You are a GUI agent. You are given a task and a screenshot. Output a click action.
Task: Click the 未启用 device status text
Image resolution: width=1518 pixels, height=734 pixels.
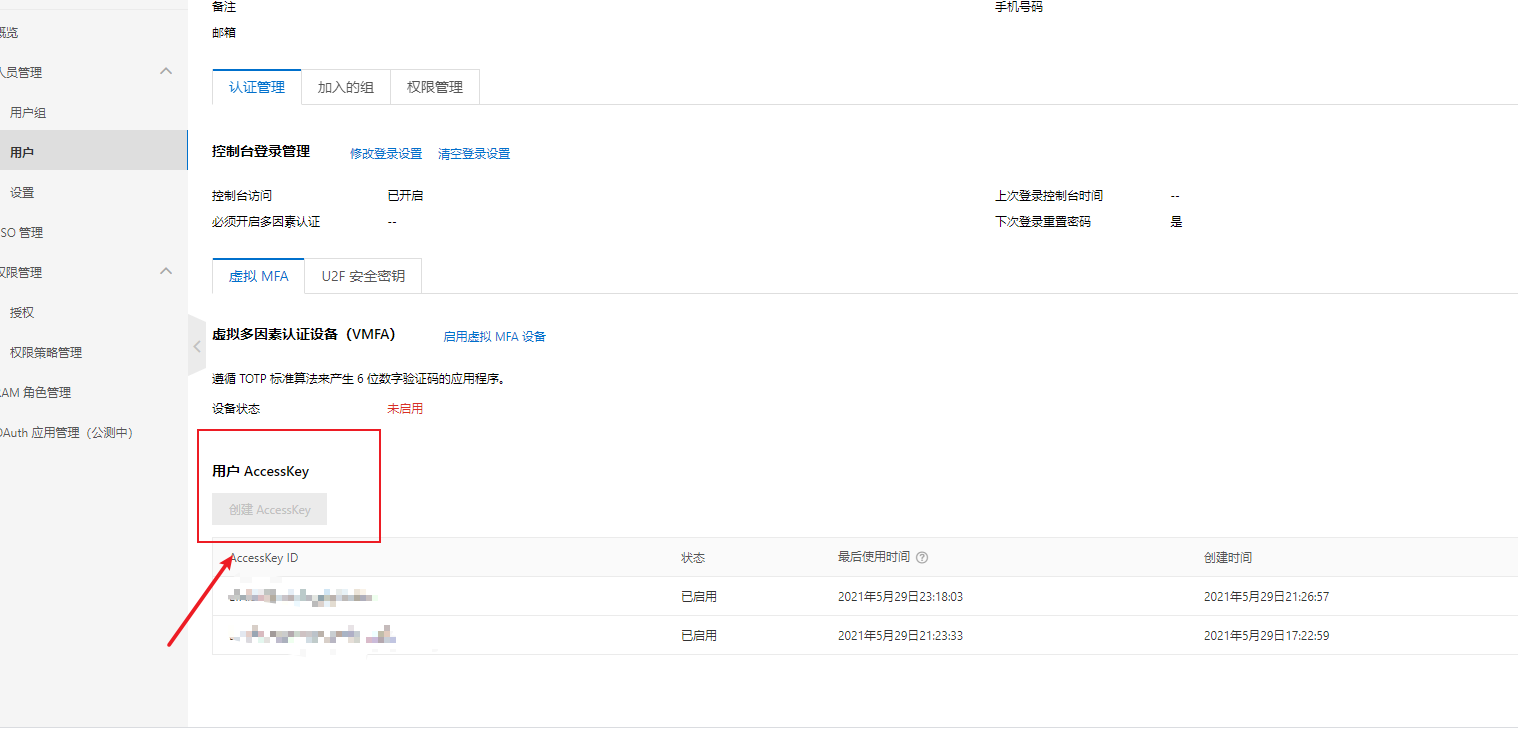tap(405, 409)
